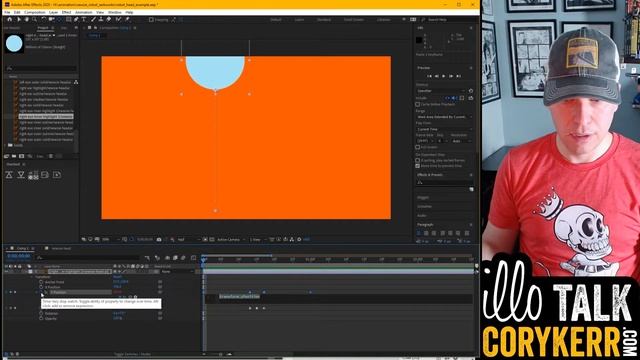Click the new folder icon in Project panel
The width and height of the screenshot is (640, 360).
pyautogui.click(x=14, y=156)
